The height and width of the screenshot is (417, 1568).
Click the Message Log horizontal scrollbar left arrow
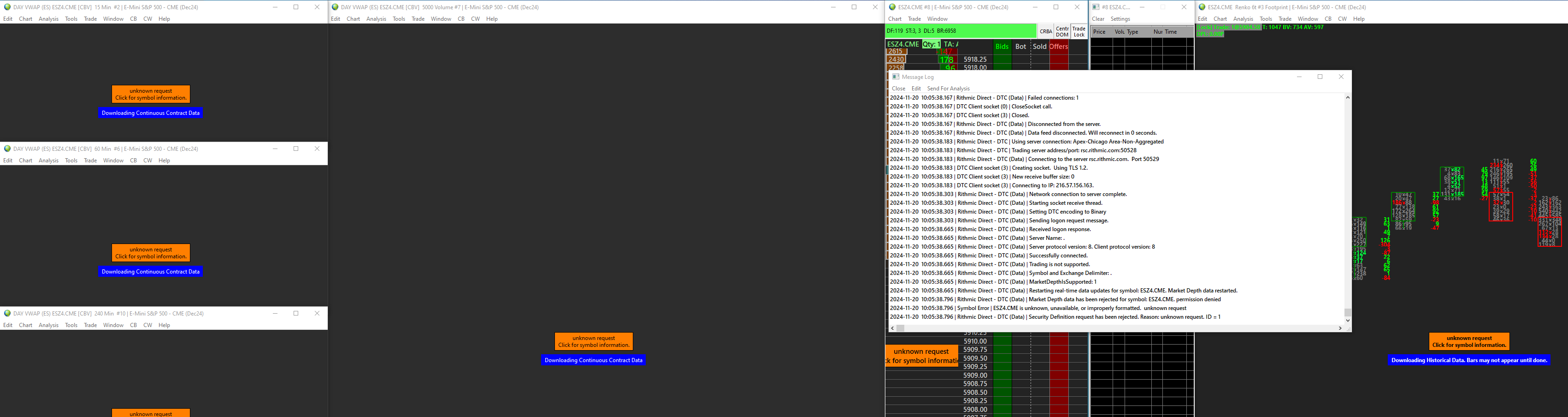point(892,328)
